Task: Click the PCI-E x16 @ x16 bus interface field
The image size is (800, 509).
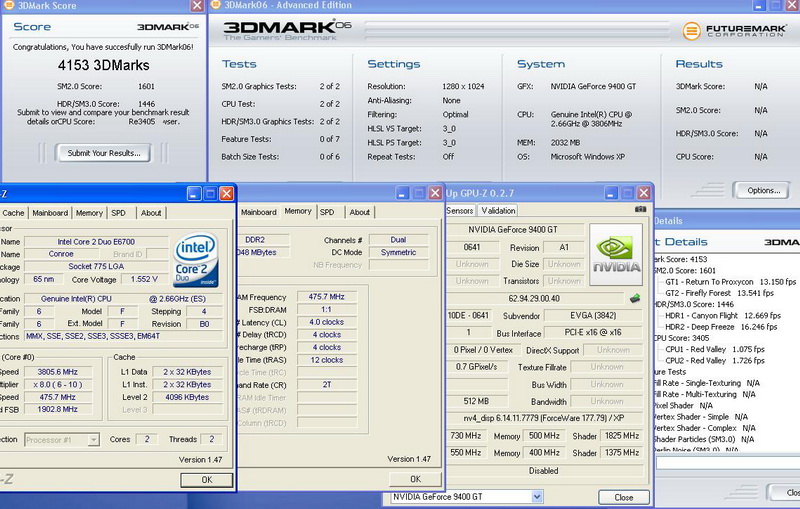Action: [x=593, y=333]
